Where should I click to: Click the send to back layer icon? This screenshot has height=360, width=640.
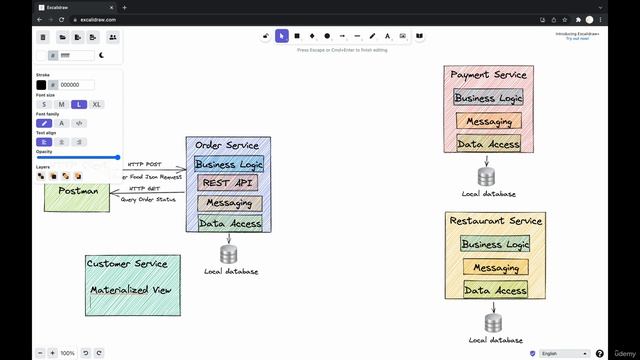click(41, 176)
